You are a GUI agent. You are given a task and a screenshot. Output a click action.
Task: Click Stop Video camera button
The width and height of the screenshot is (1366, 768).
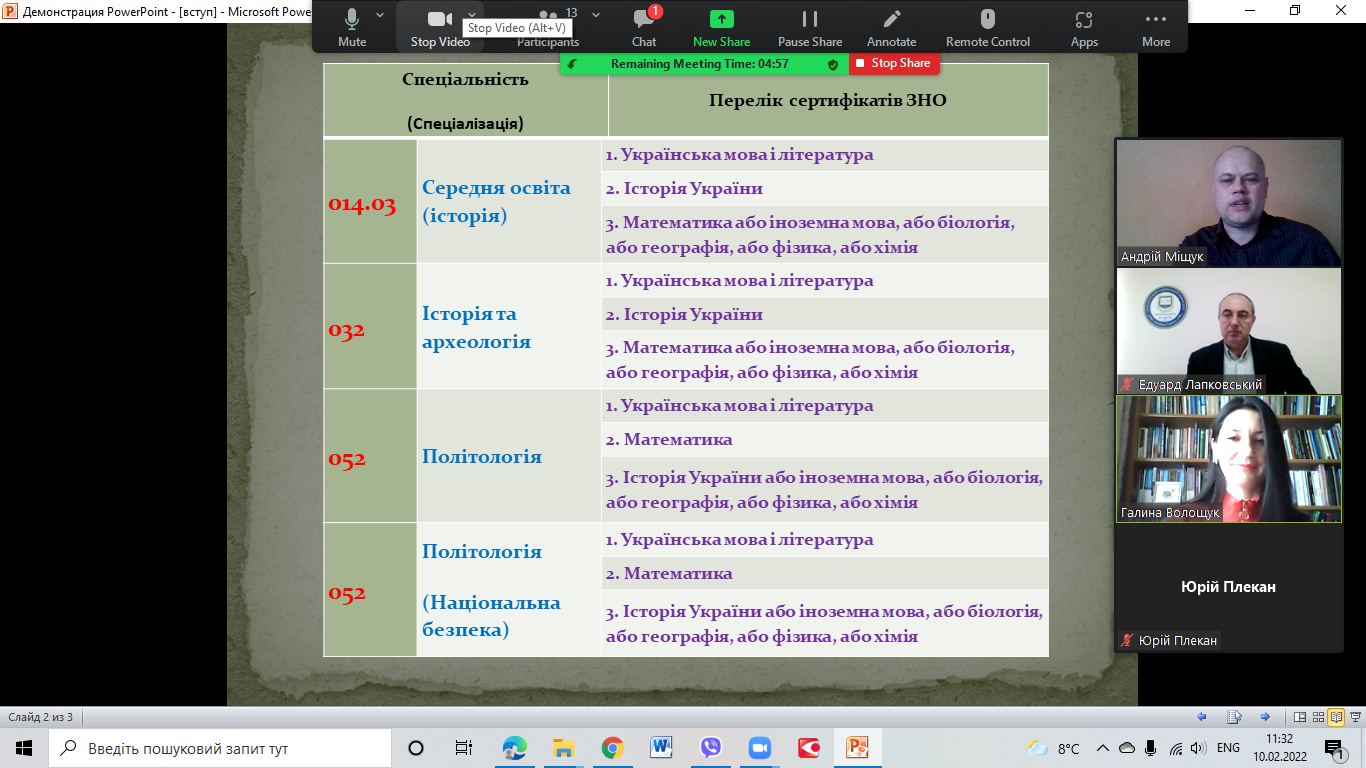click(x=440, y=26)
